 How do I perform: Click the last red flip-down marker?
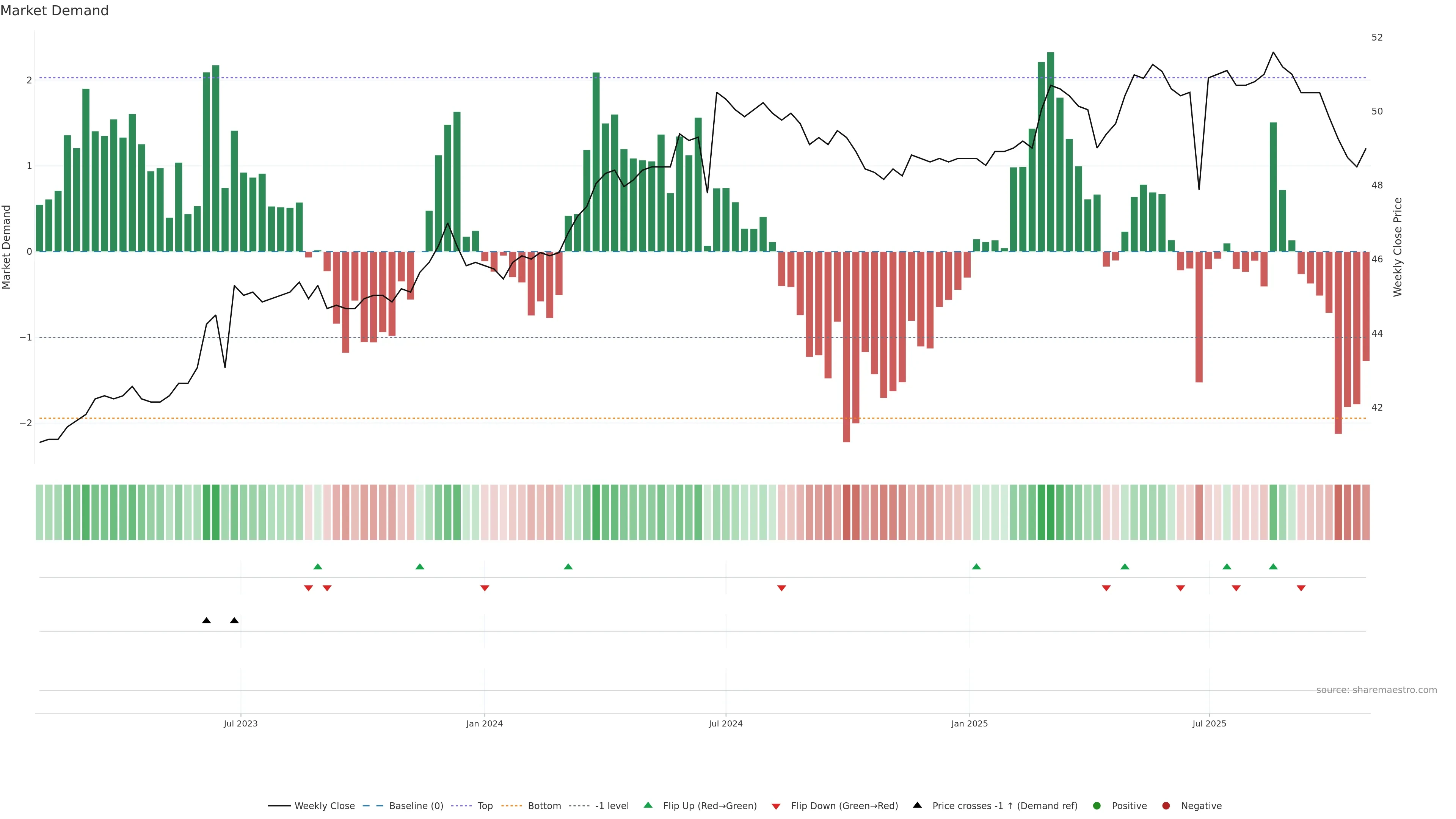pyautogui.click(x=1301, y=588)
